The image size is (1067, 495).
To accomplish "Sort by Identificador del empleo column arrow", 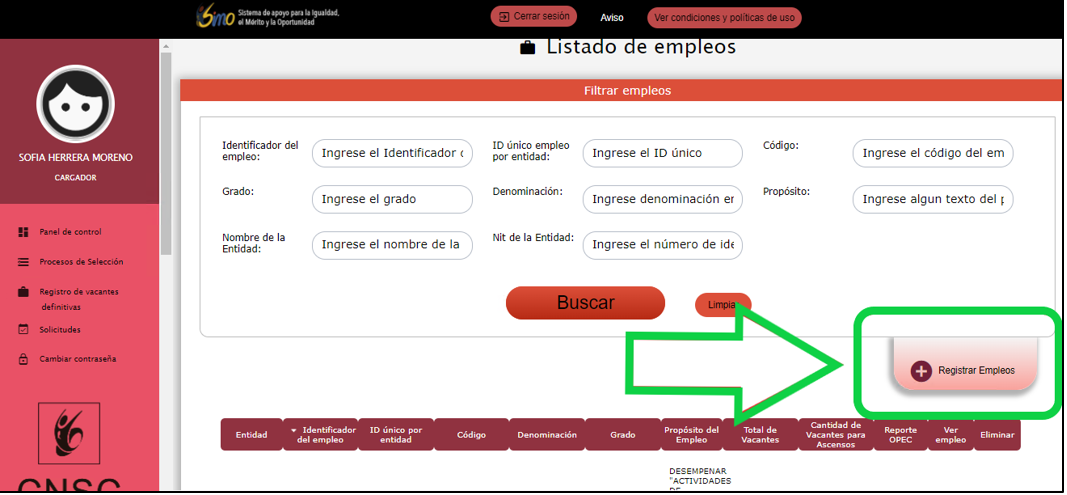I will [293, 430].
